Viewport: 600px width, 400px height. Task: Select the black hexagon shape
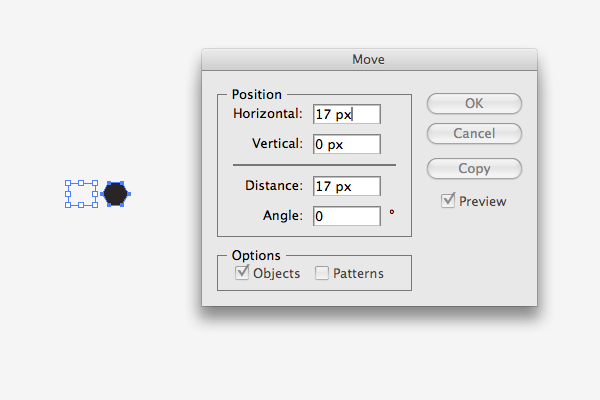(115, 194)
